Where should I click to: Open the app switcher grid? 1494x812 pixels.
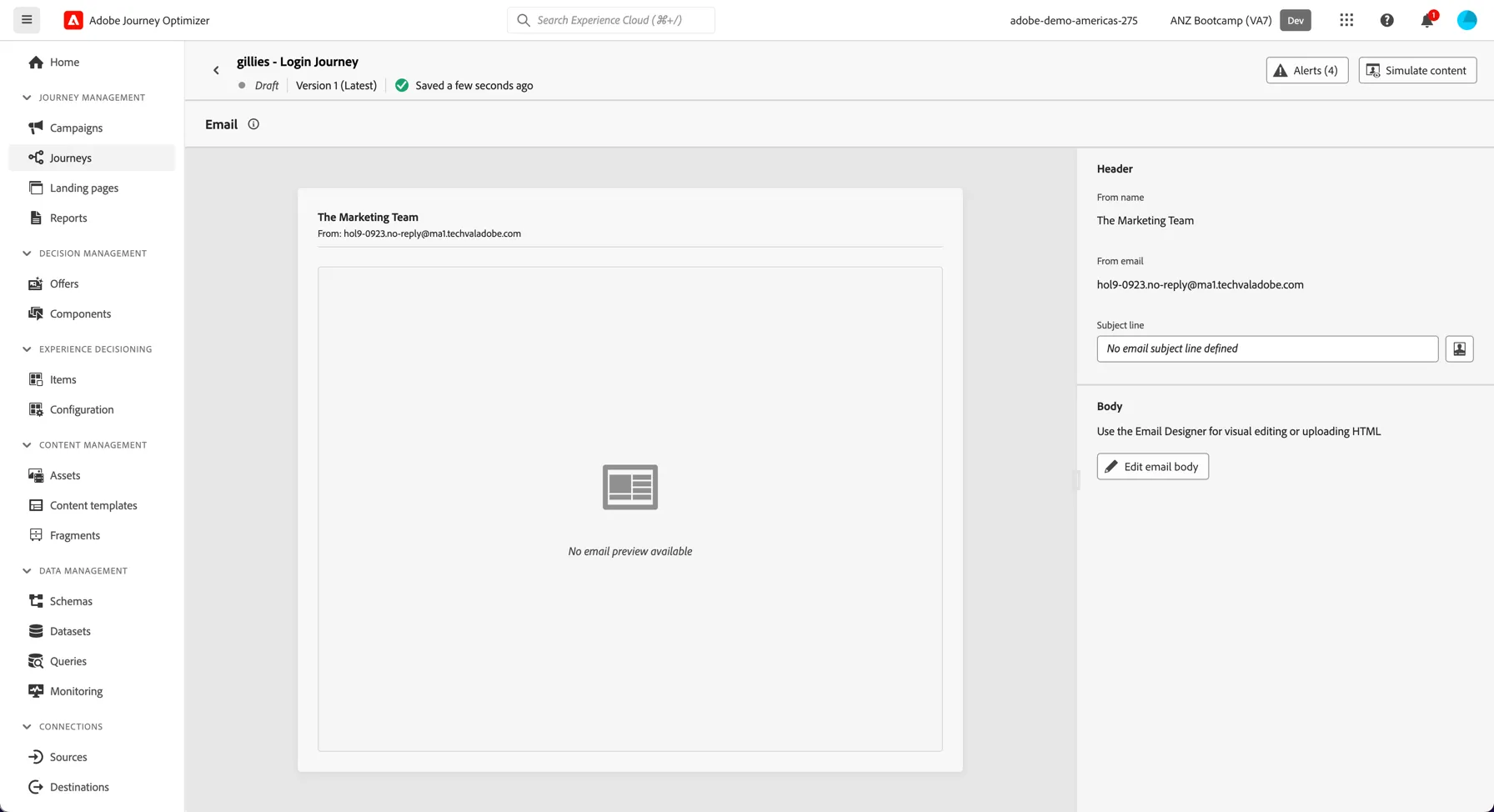click(1346, 20)
